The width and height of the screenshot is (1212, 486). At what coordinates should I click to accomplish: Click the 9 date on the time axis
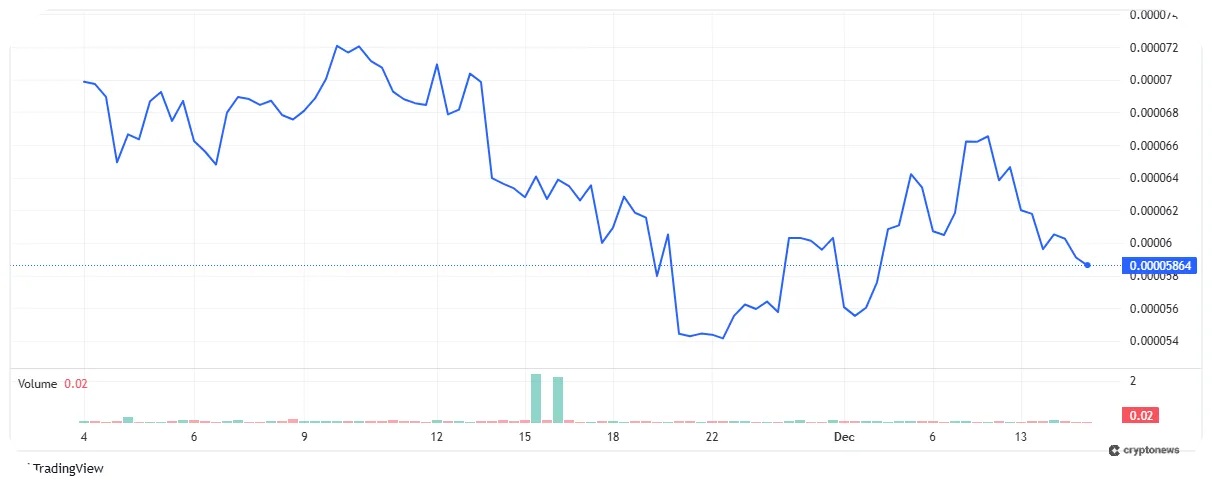pyautogui.click(x=304, y=437)
